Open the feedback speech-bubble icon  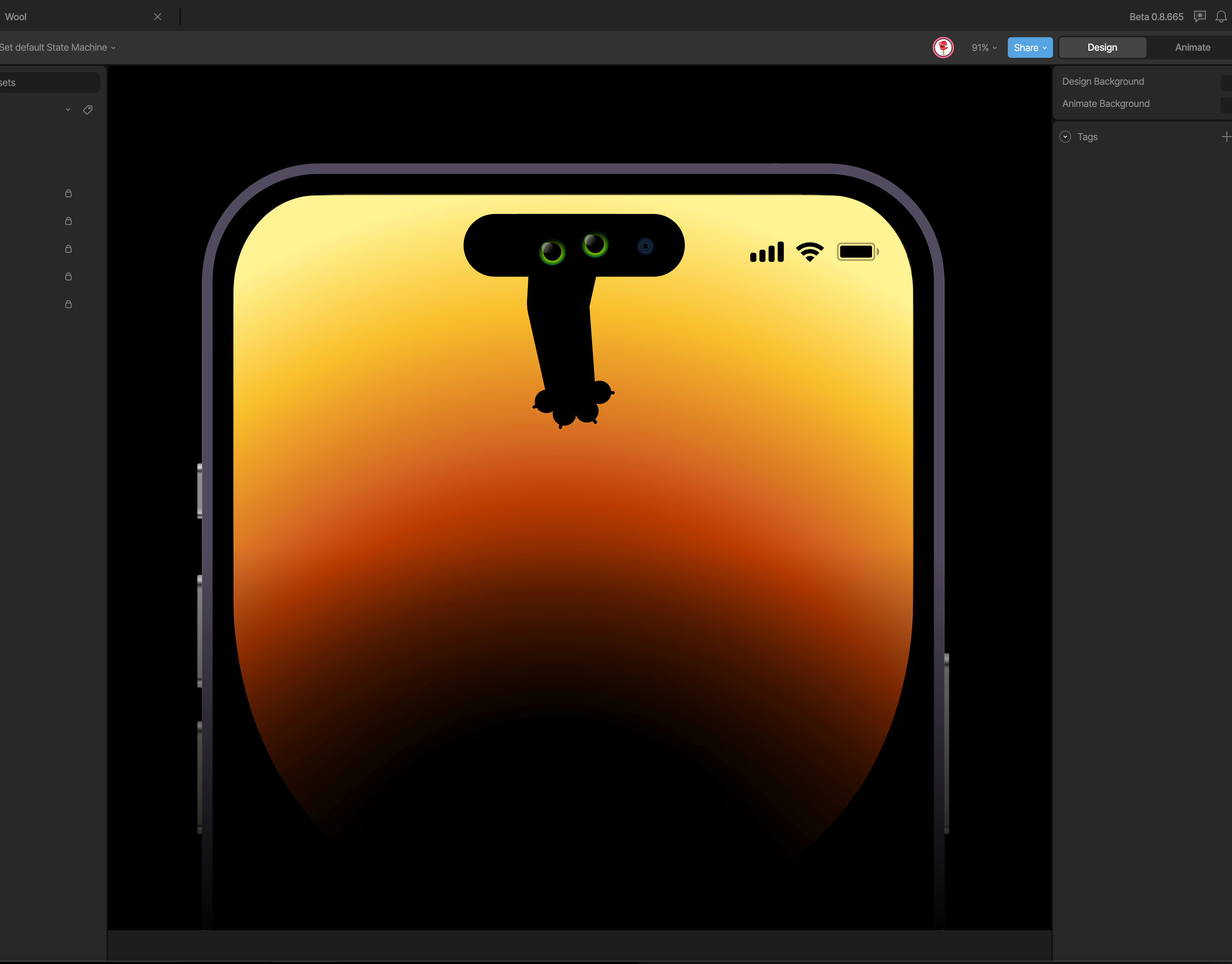pos(1200,16)
